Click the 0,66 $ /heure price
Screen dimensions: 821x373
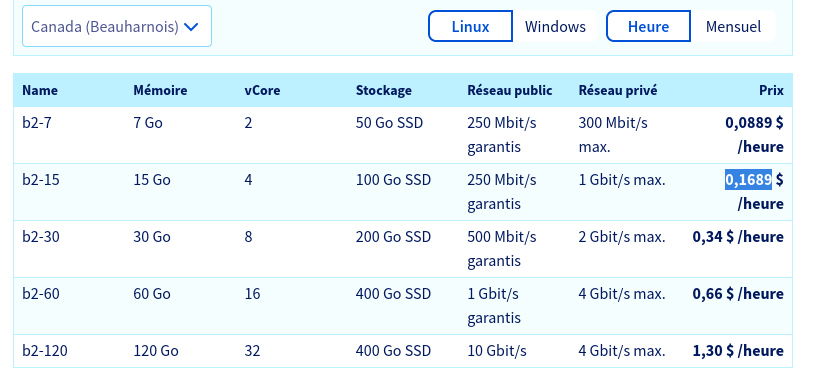coord(738,294)
